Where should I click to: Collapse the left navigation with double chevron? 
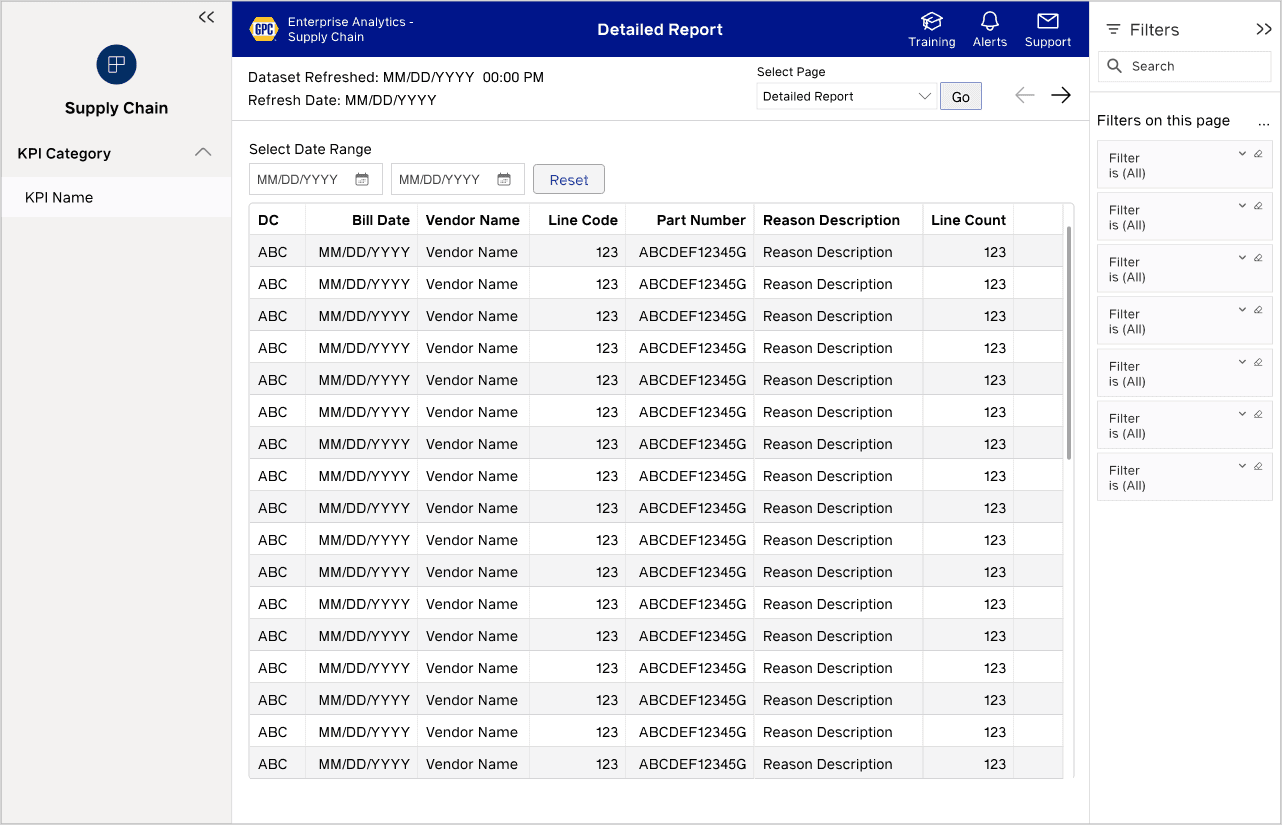tap(206, 17)
